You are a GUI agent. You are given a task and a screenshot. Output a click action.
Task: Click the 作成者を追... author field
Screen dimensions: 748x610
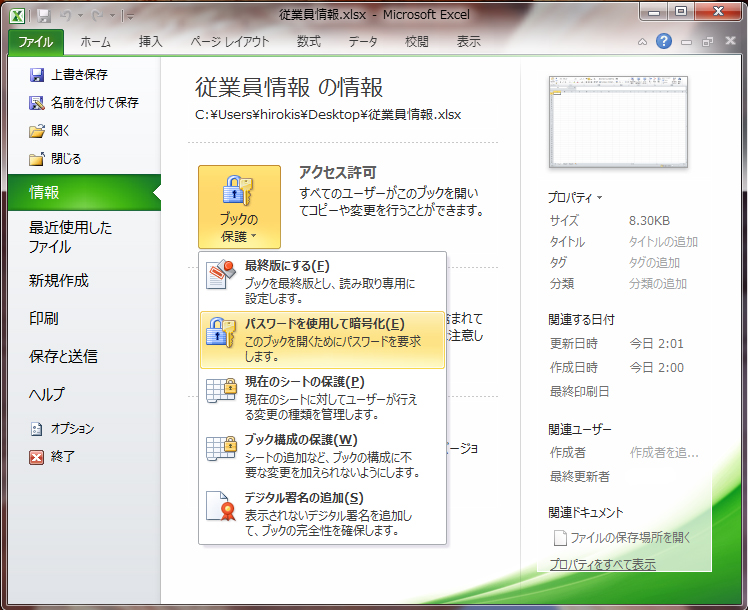pyautogui.click(x=664, y=453)
